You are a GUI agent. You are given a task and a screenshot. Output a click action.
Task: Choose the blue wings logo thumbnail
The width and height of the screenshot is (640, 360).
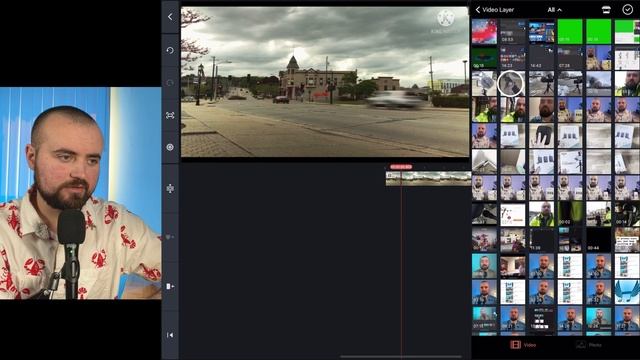click(627, 292)
